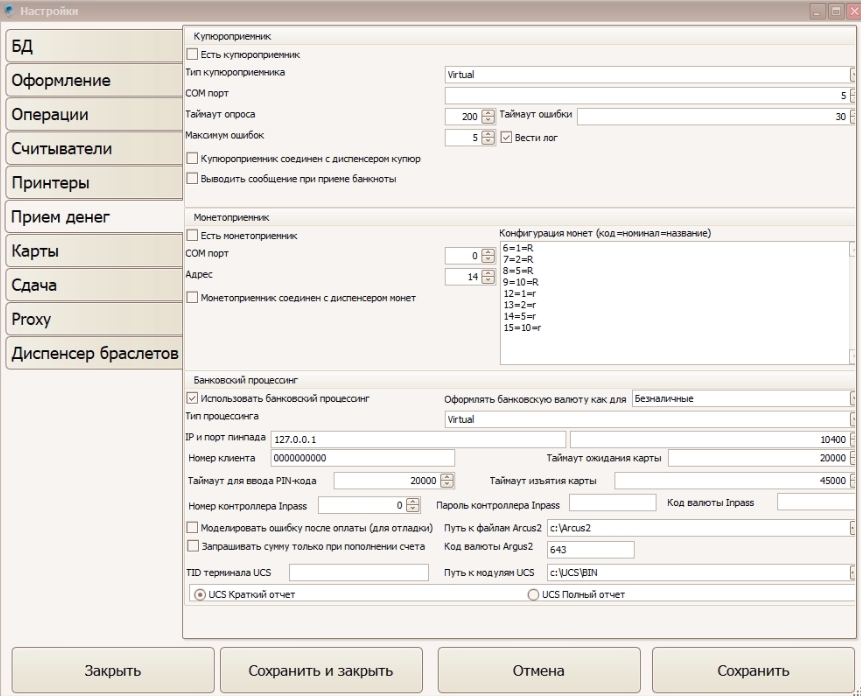
Task: Adjust the Таймаут для ввода PIN-кода spinner
Action: point(447,481)
